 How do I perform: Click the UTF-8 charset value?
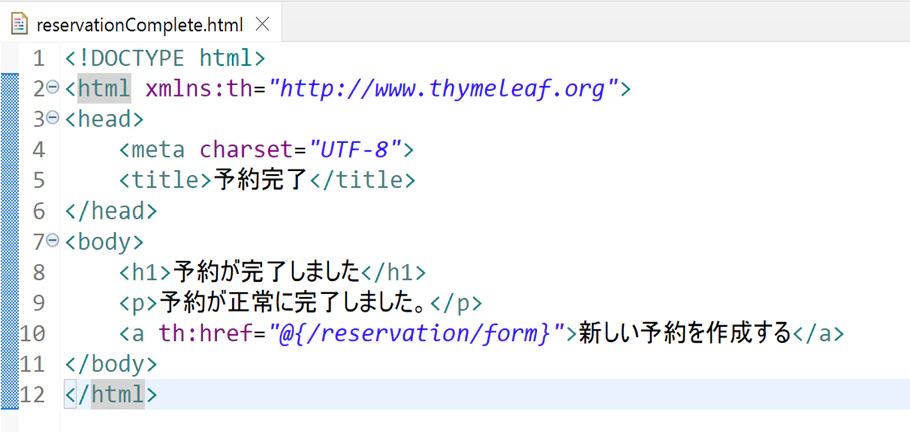pyautogui.click(x=356, y=150)
